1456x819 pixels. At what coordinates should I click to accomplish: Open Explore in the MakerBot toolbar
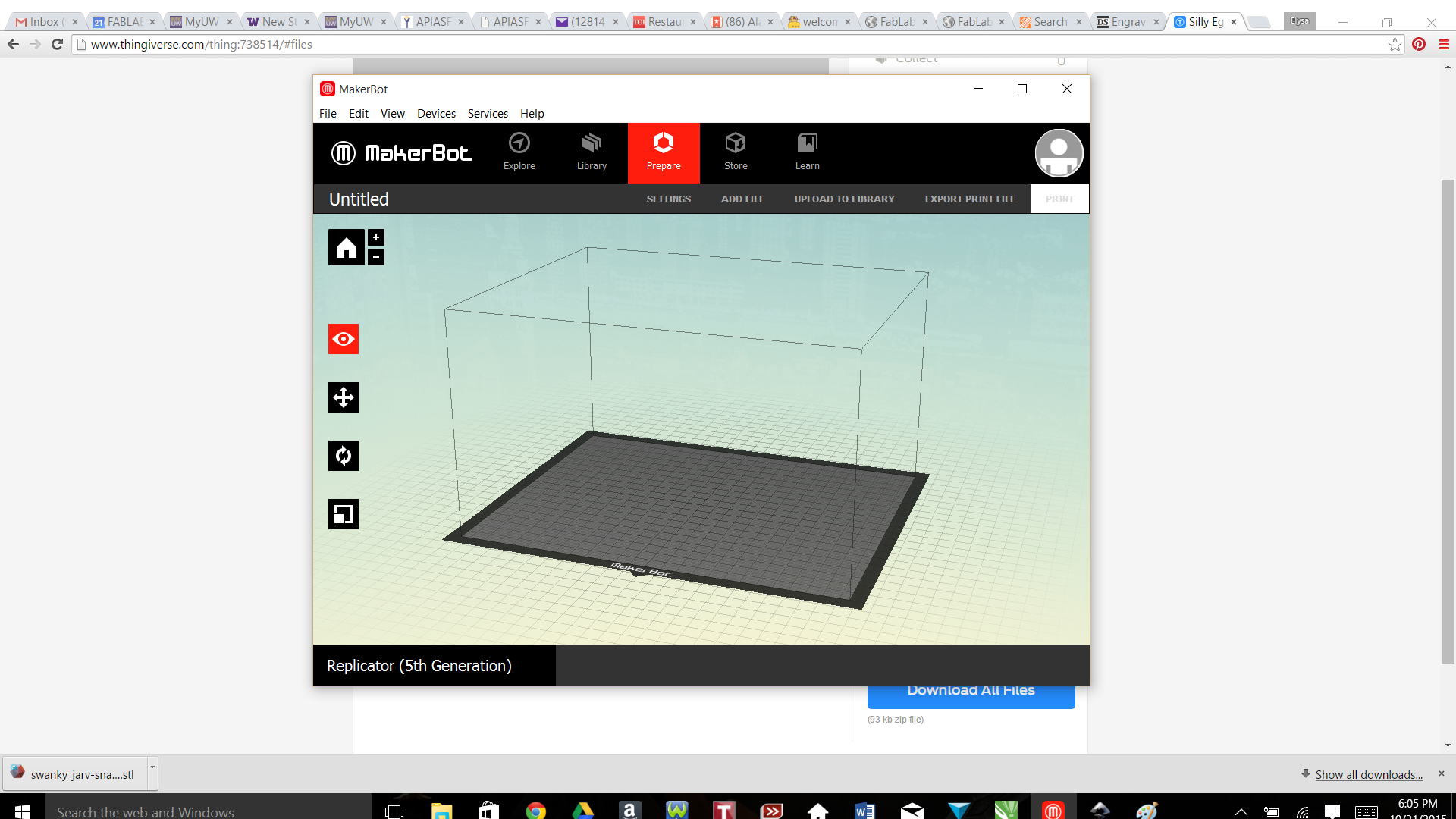(x=519, y=152)
